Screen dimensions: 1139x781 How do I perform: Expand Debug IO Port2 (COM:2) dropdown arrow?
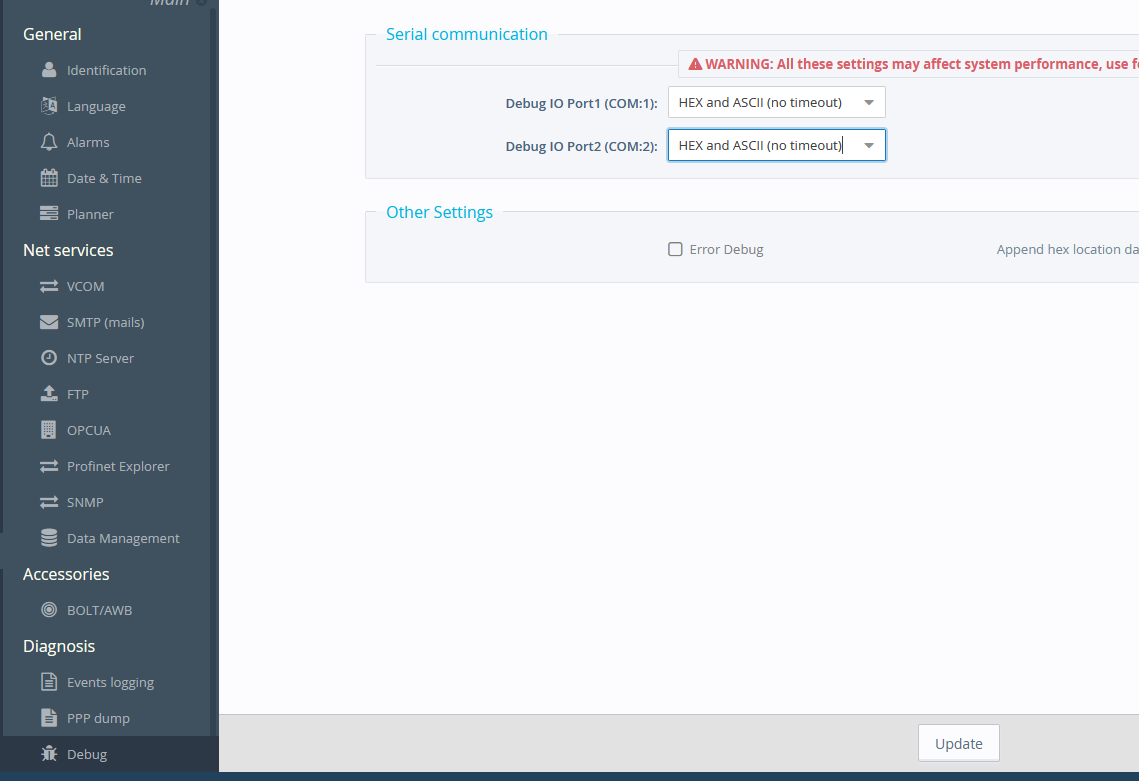tap(869, 146)
